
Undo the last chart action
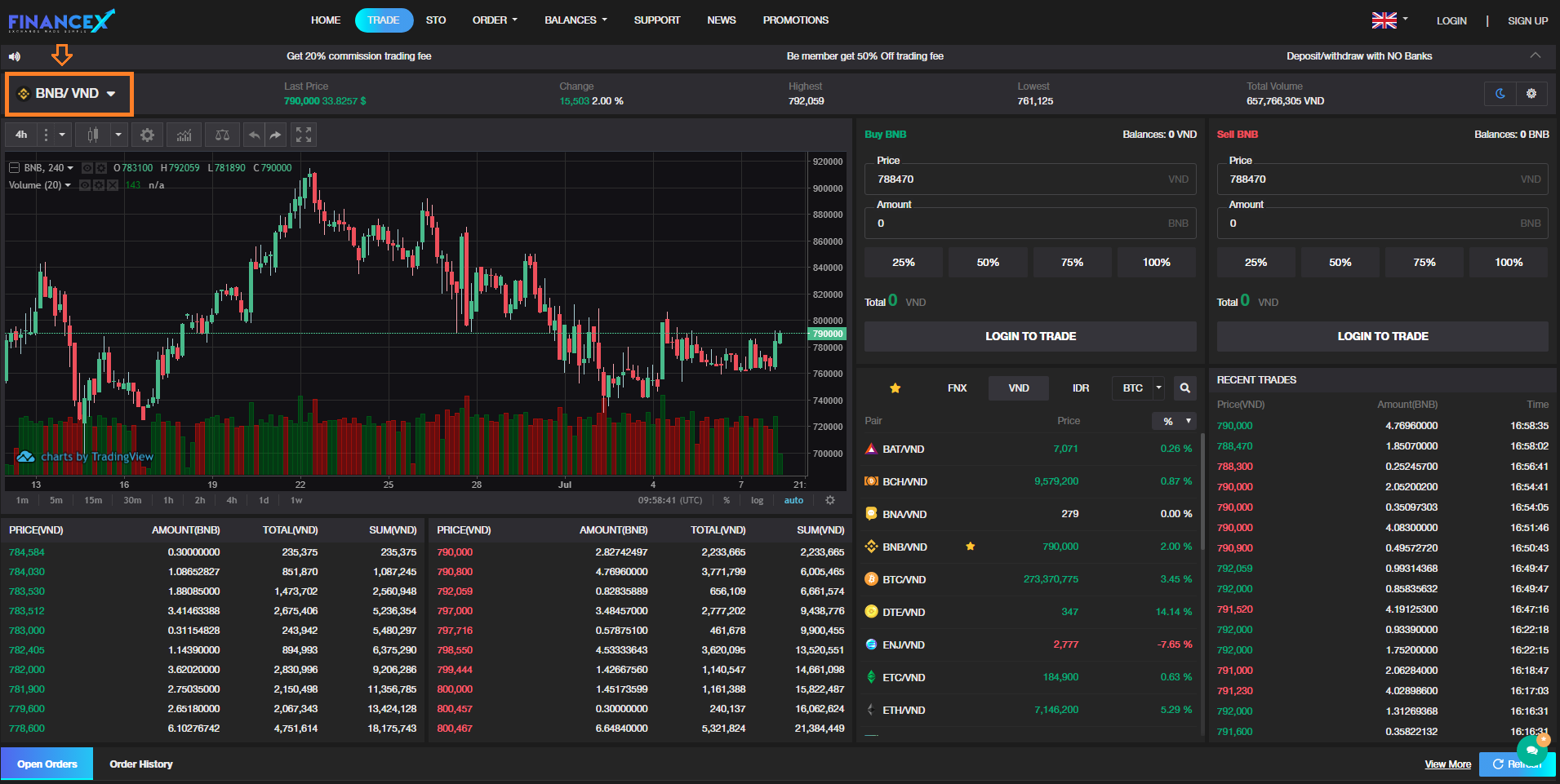tap(255, 135)
